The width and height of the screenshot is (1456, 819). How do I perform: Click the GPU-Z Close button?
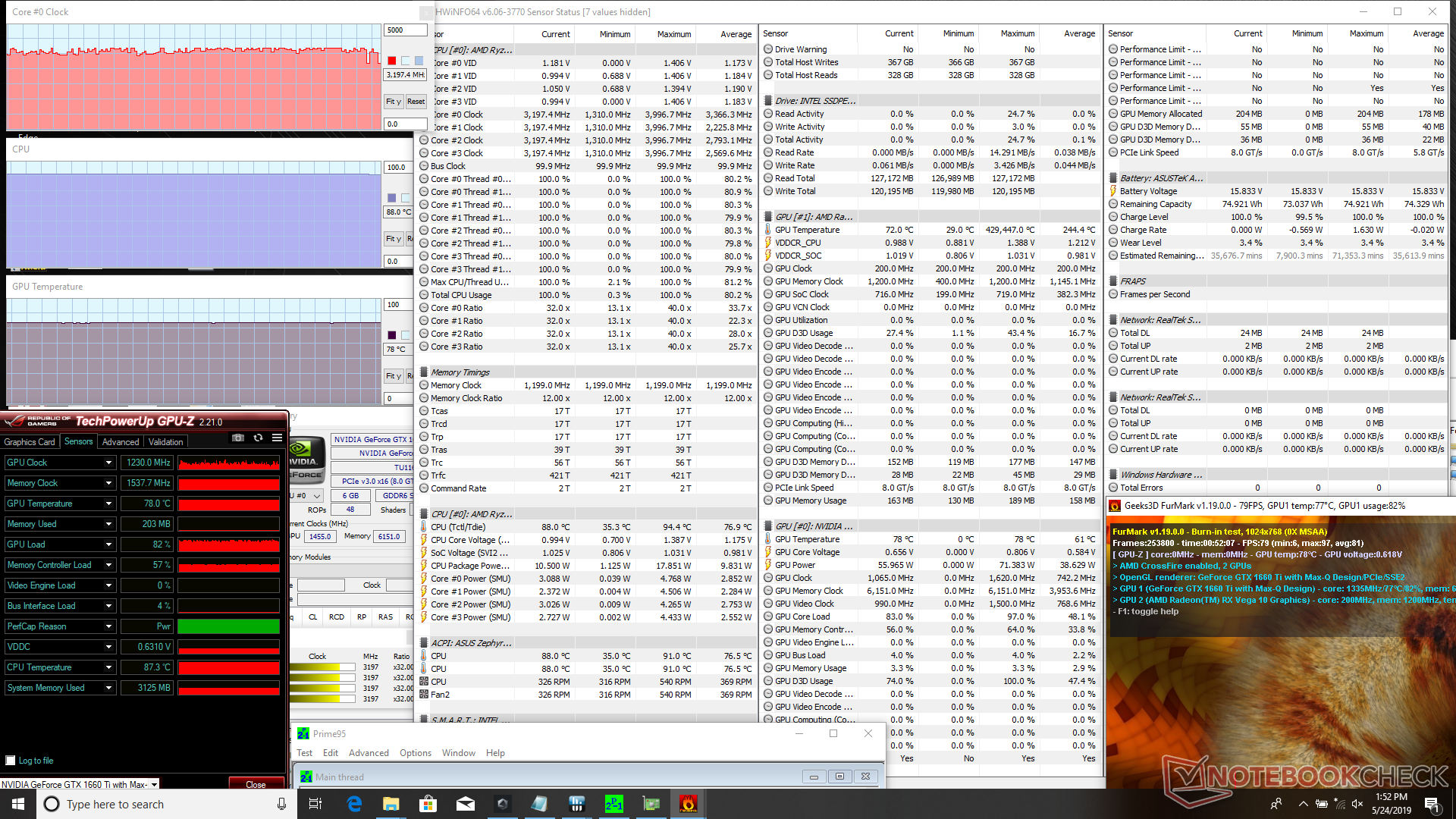256,784
